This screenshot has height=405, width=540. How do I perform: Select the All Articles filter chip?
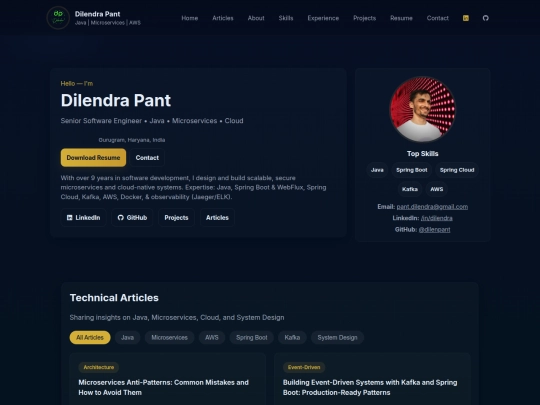click(x=90, y=338)
